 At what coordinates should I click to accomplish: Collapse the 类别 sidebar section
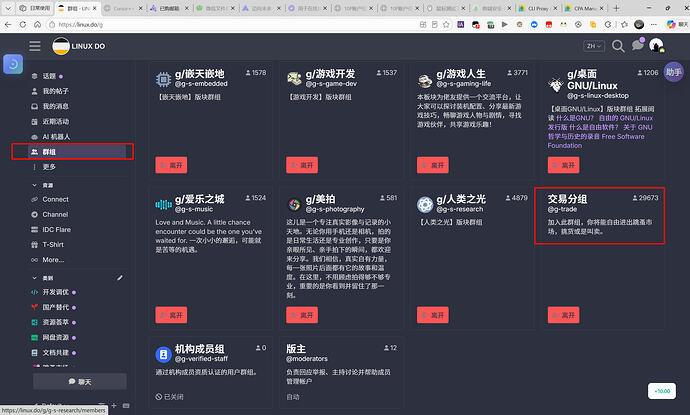click(34, 278)
